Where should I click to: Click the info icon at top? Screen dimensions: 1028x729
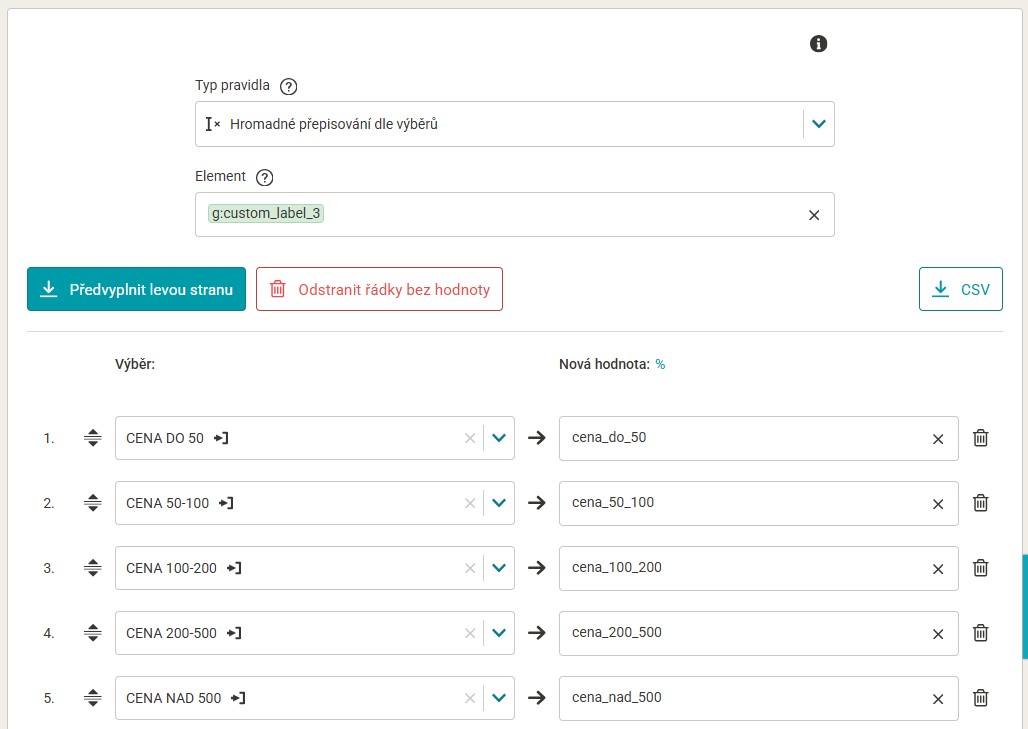click(818, 44)
